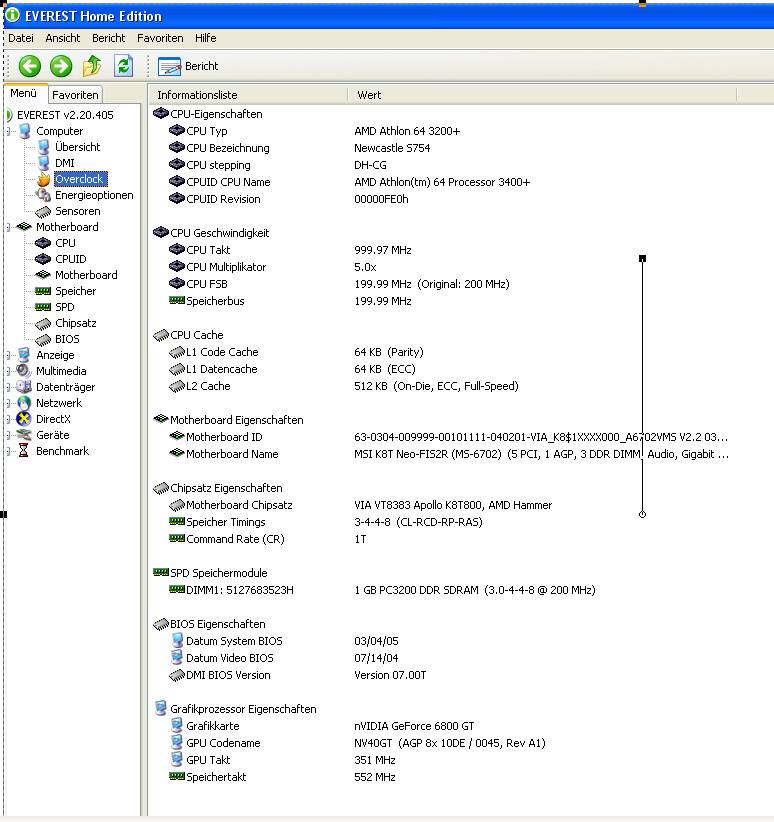Click the Overclock flame icon in the tree
Viewport: 774px width, 822px height.
coord(44,179)
